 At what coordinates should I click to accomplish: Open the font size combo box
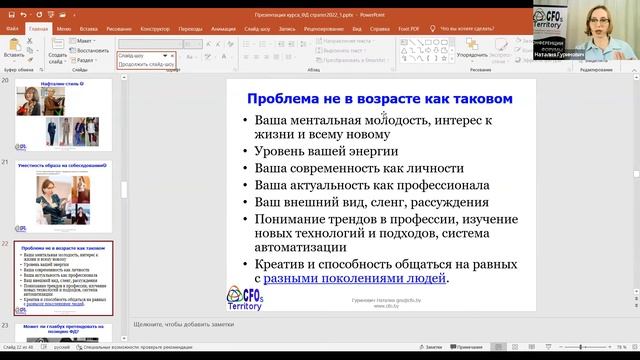pyautogui.click(x=193, y=44)
